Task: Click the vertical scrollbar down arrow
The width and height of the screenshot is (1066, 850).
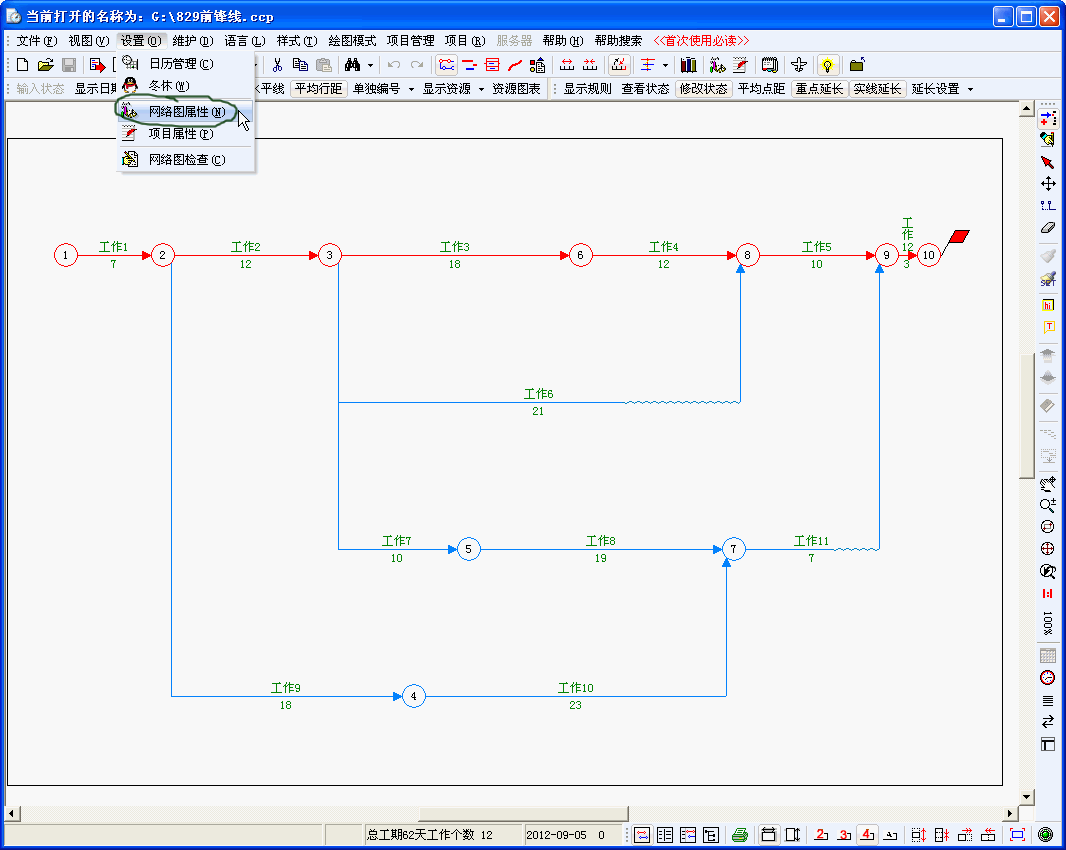Action: [1027, 796]
